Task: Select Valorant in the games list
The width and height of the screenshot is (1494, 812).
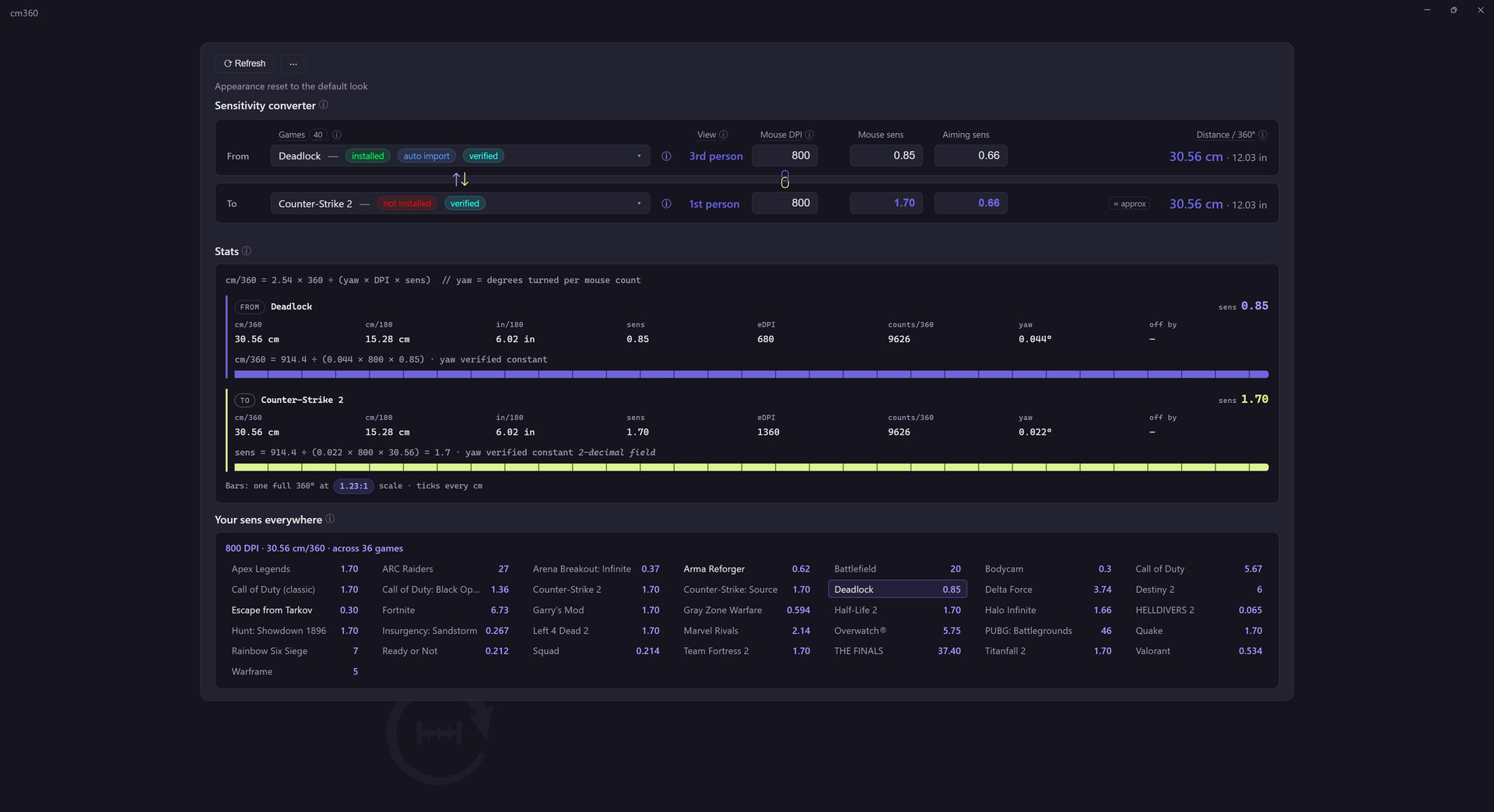Action: [1199, 651]
